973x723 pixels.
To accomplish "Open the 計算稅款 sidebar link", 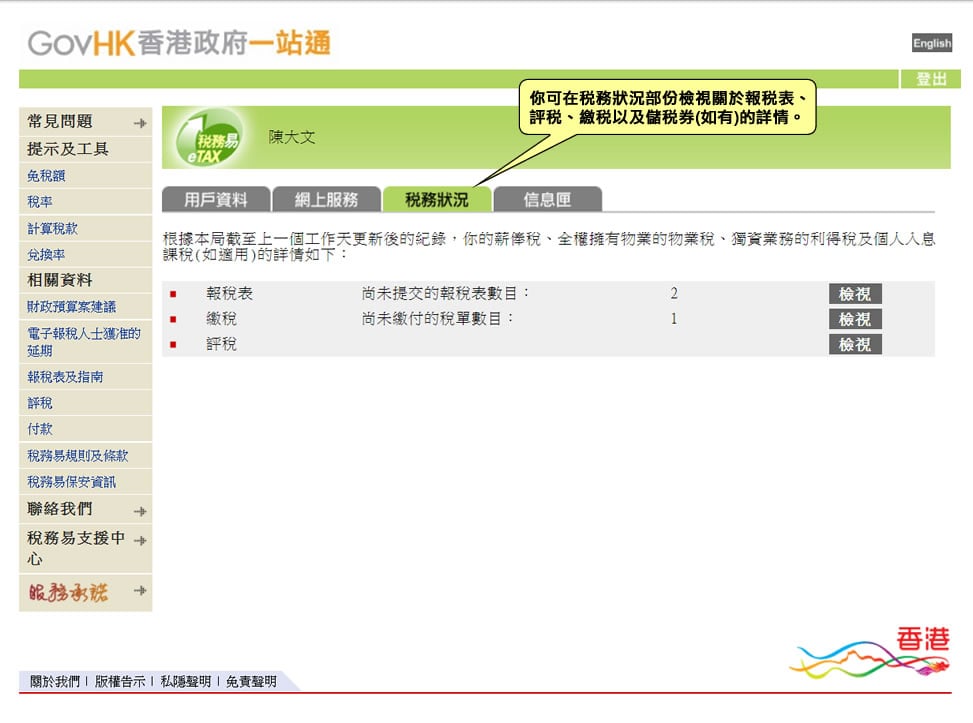I will point(52,229).
